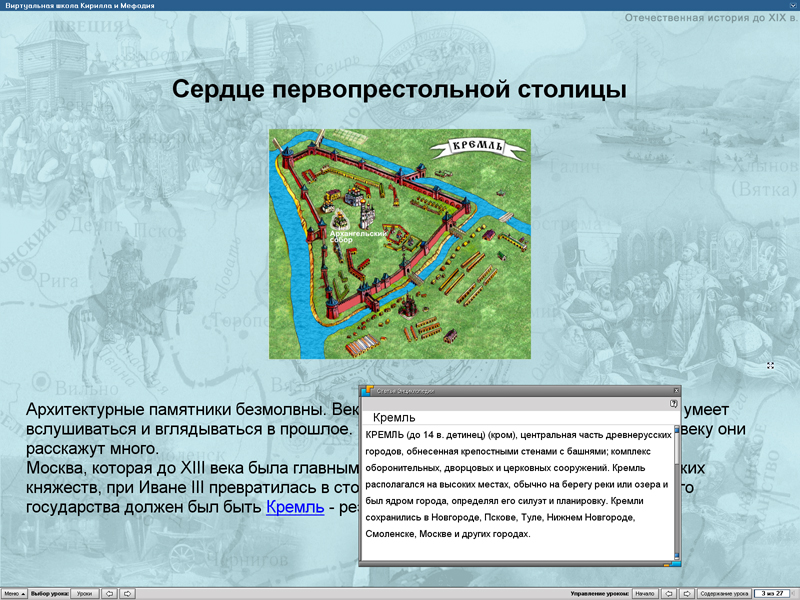This screenshot has width=800, height=600.
Task: Click the previous lesson arrow icon
Action: tap(110, 592)
